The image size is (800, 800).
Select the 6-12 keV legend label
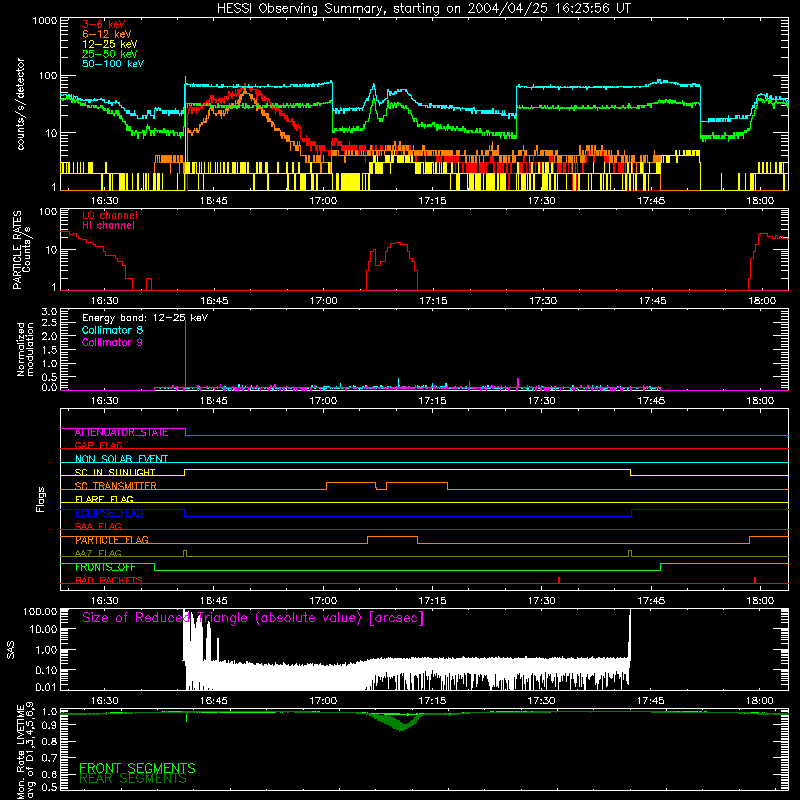(107, 34)
